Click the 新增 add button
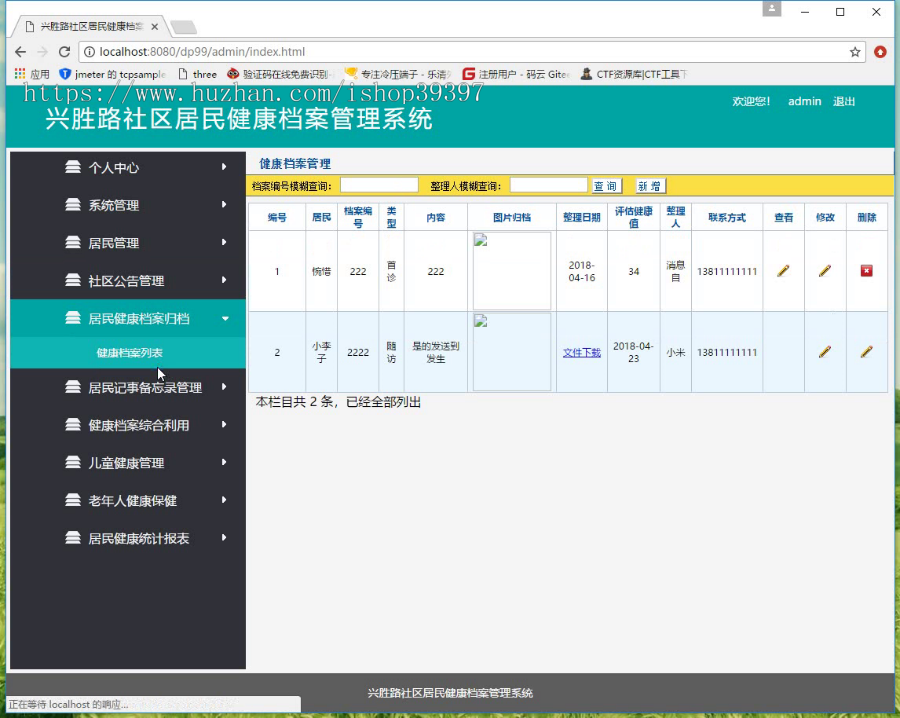Screen dimensions: 900x718 click(650, 186)
